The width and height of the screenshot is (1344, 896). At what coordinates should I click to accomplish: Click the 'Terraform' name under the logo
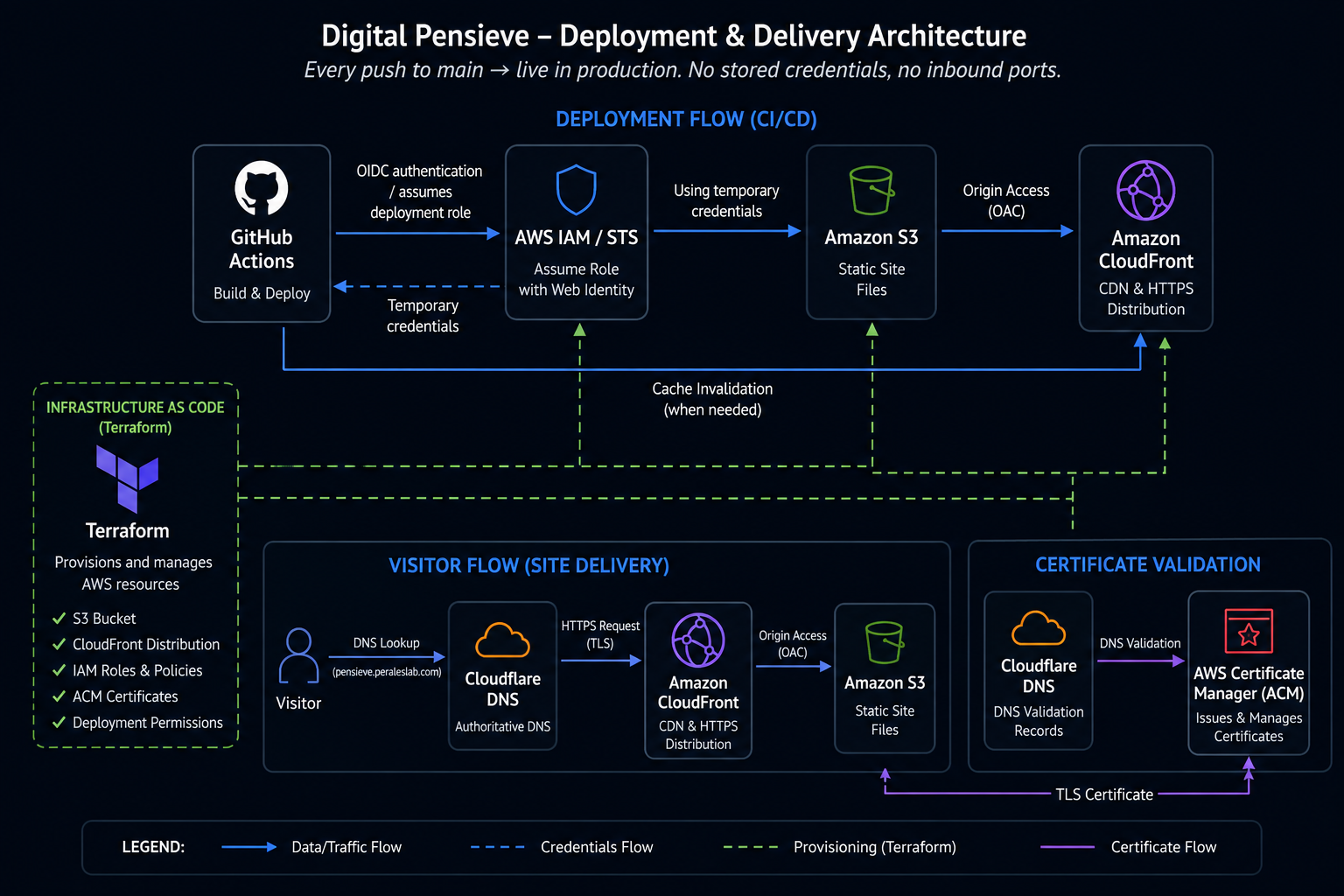pyautogui.click(x=128, y=531)
